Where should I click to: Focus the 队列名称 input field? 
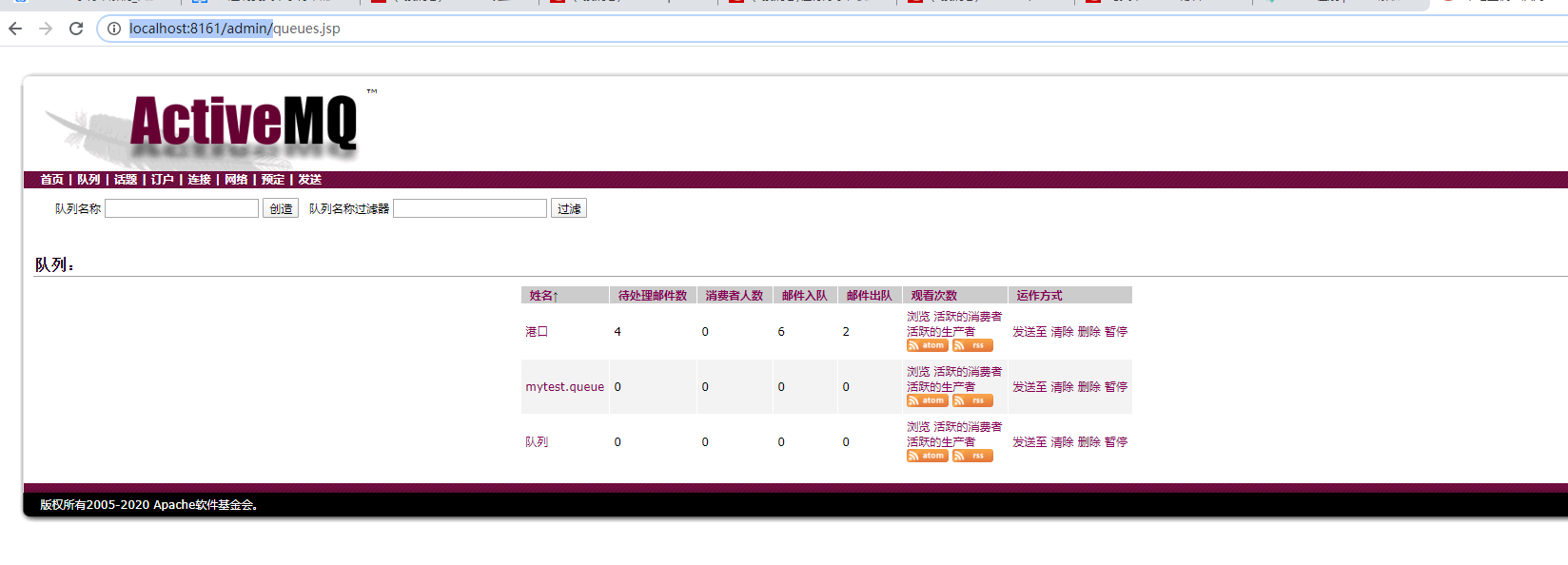[x=182, y=208]
